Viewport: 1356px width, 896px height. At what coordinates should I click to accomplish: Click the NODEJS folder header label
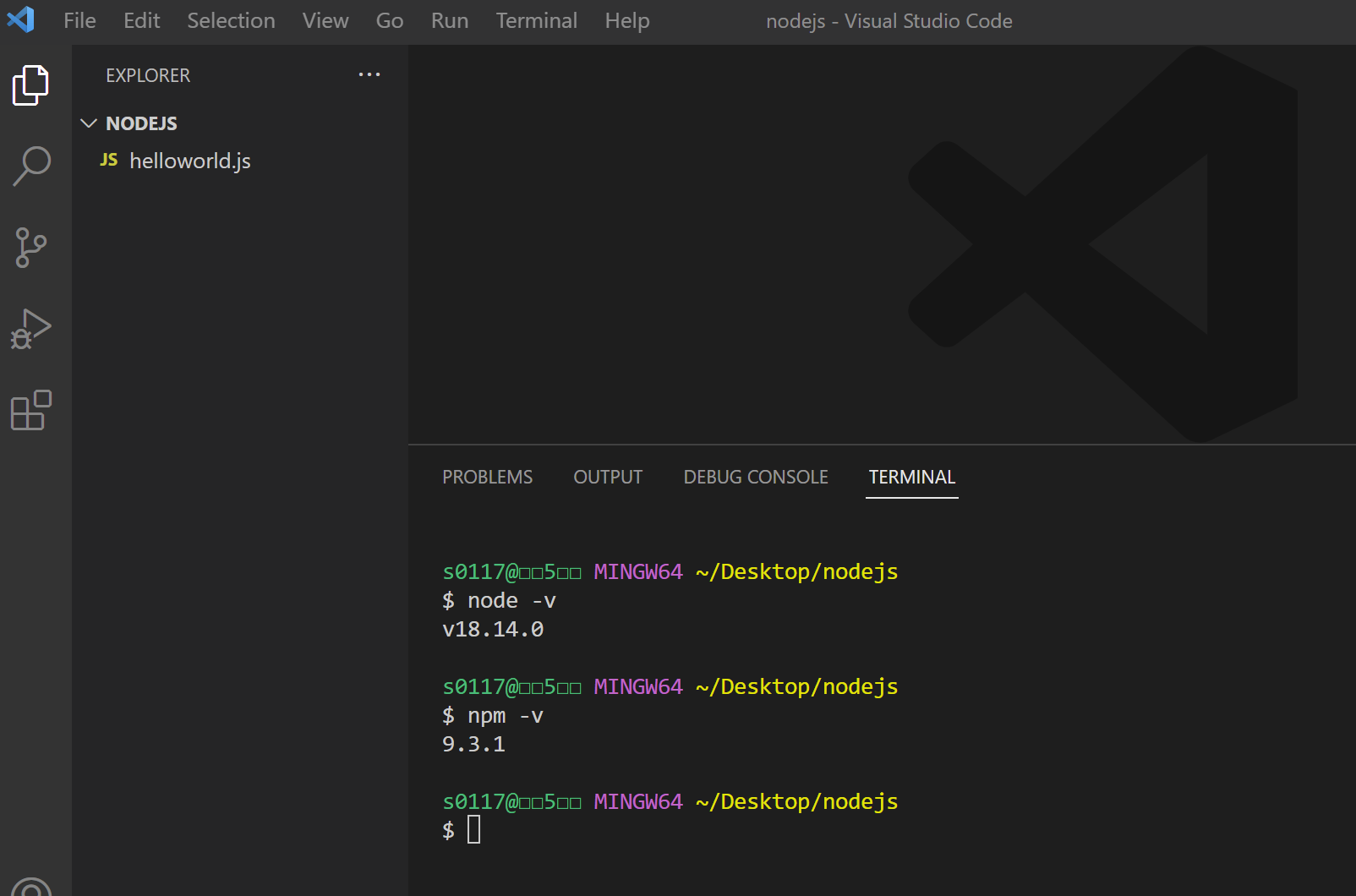coord(142,123)
